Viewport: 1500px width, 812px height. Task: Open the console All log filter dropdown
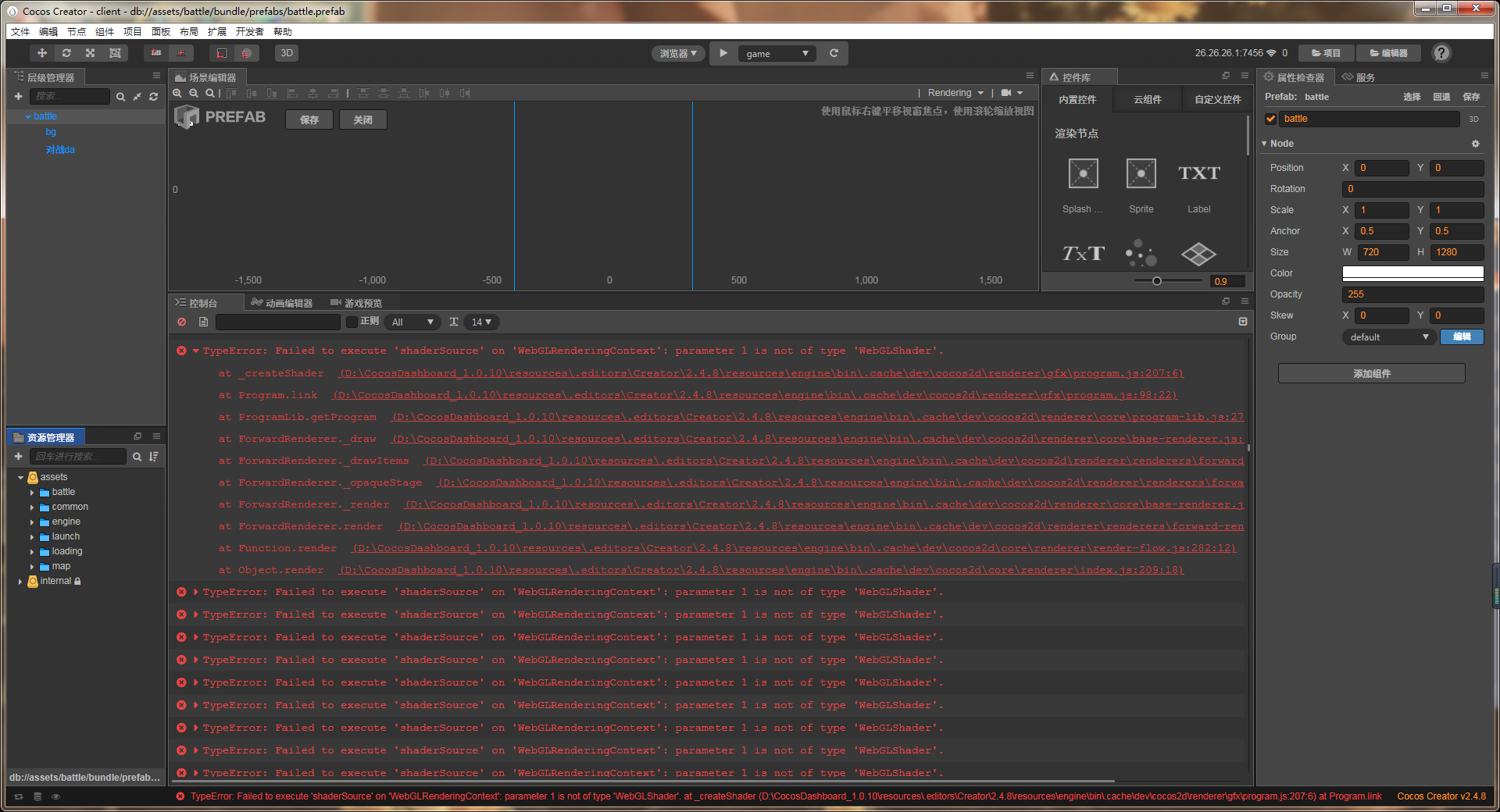(413, 322)
